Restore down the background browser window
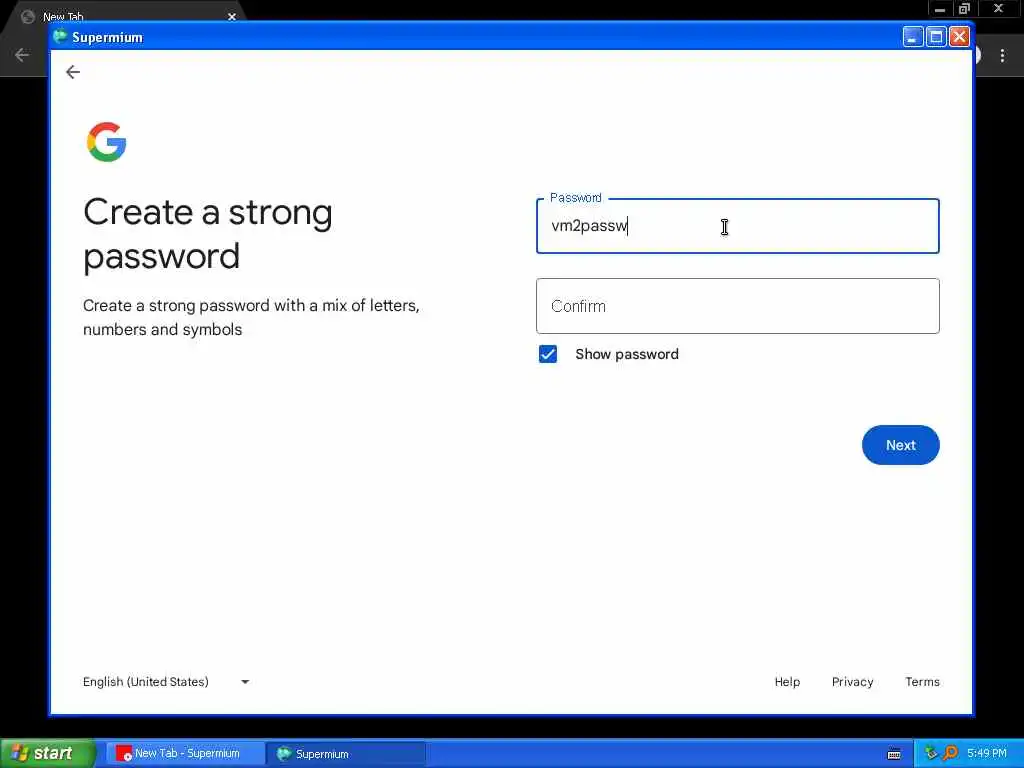 pyautogui.click(x=964, y=9)
